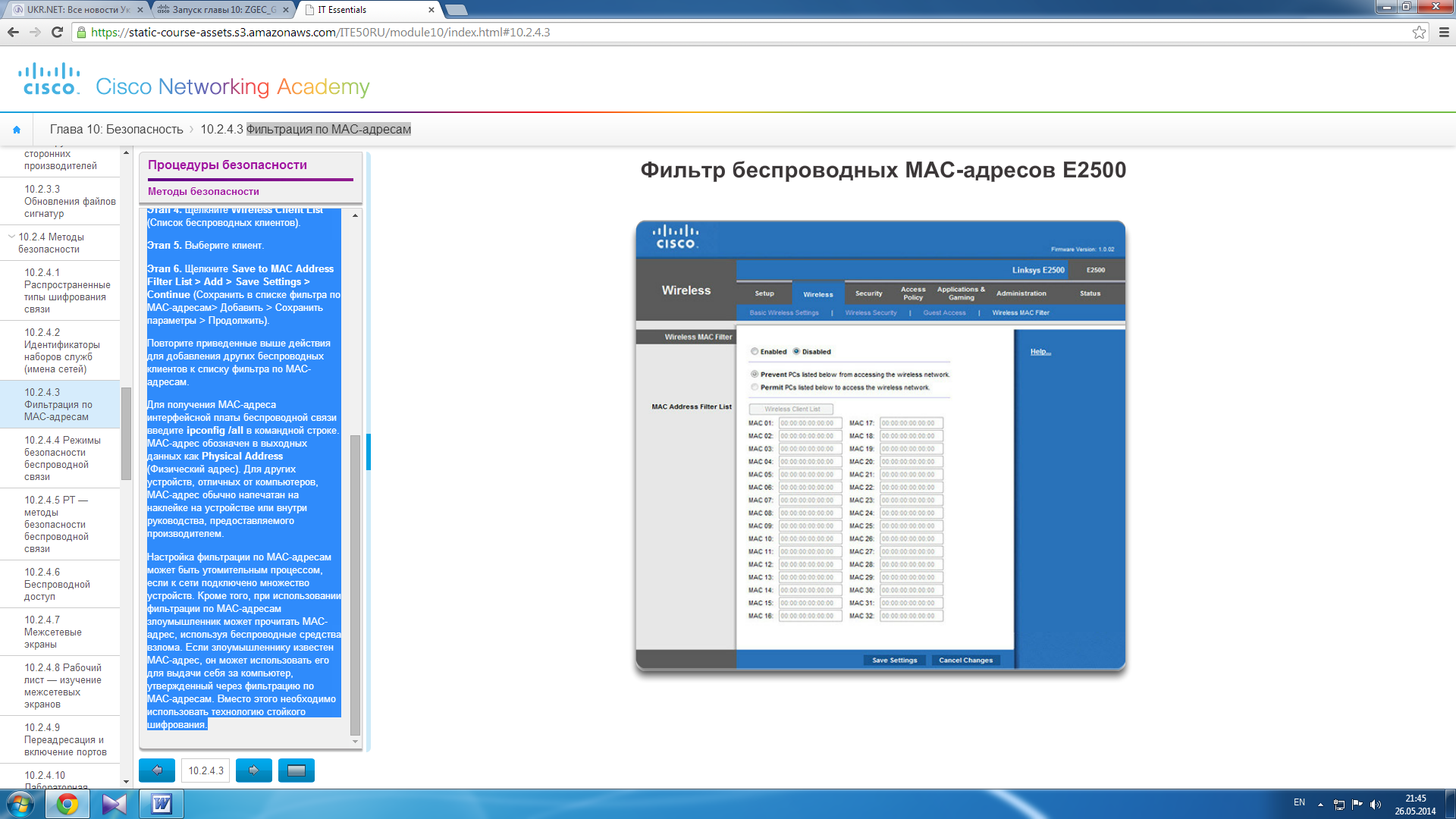Click the browser Back arrow

13,32
